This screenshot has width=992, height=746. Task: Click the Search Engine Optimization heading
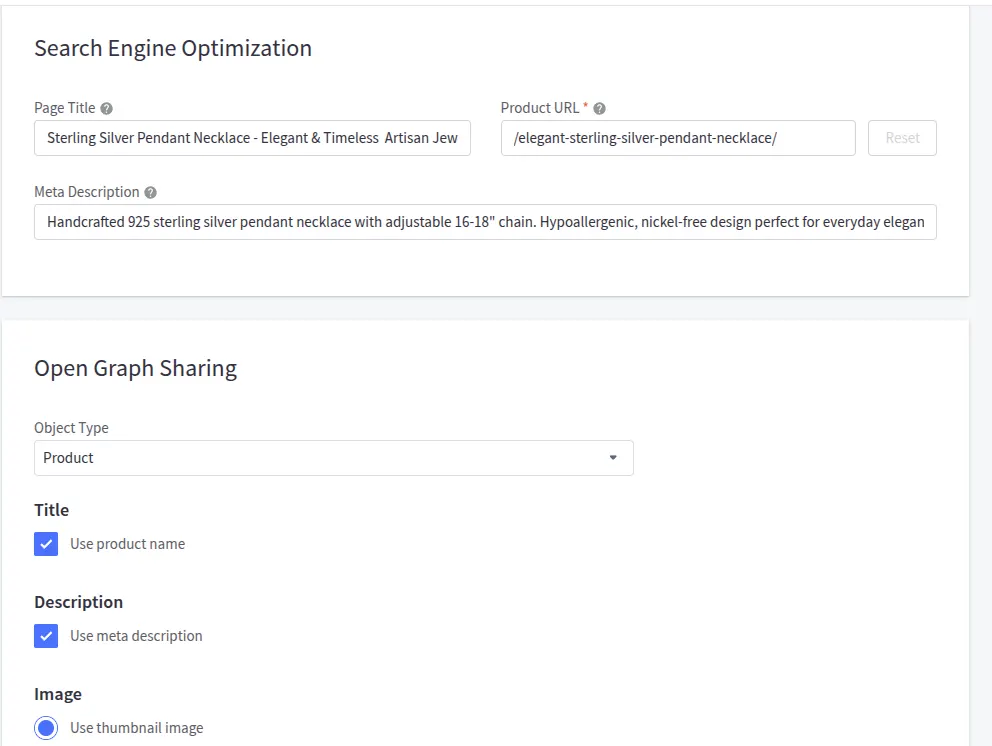coord(173,49)
